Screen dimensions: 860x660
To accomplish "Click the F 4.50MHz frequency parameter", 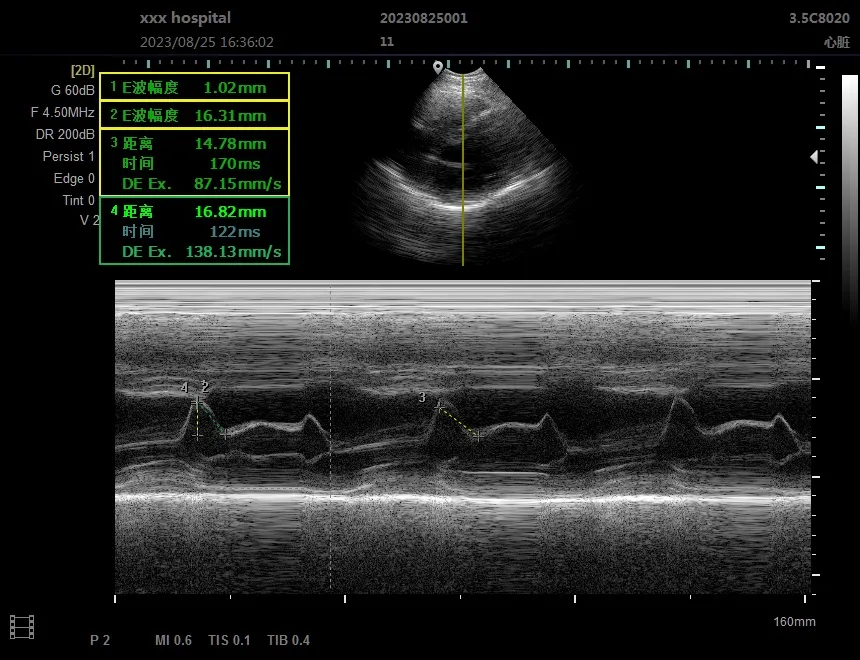I will click(63, 112).
